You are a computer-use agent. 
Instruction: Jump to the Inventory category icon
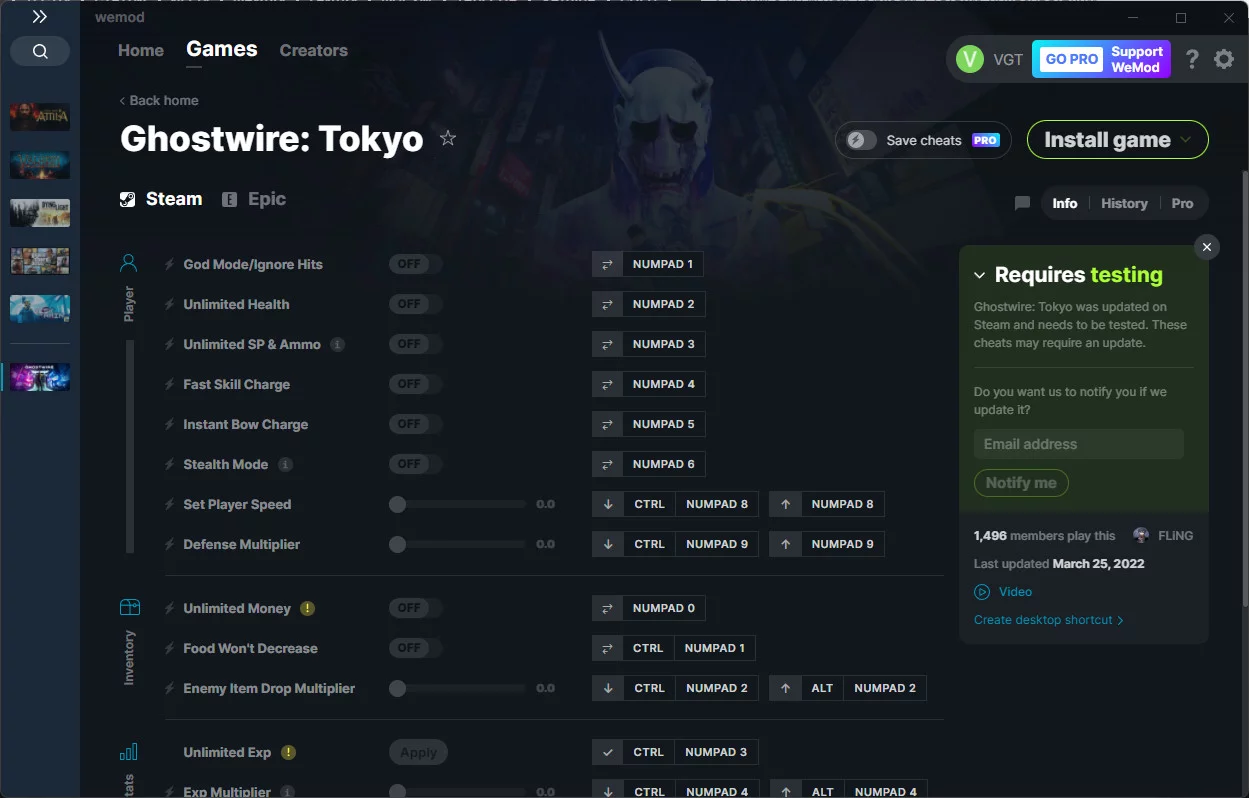pos(129,607)
